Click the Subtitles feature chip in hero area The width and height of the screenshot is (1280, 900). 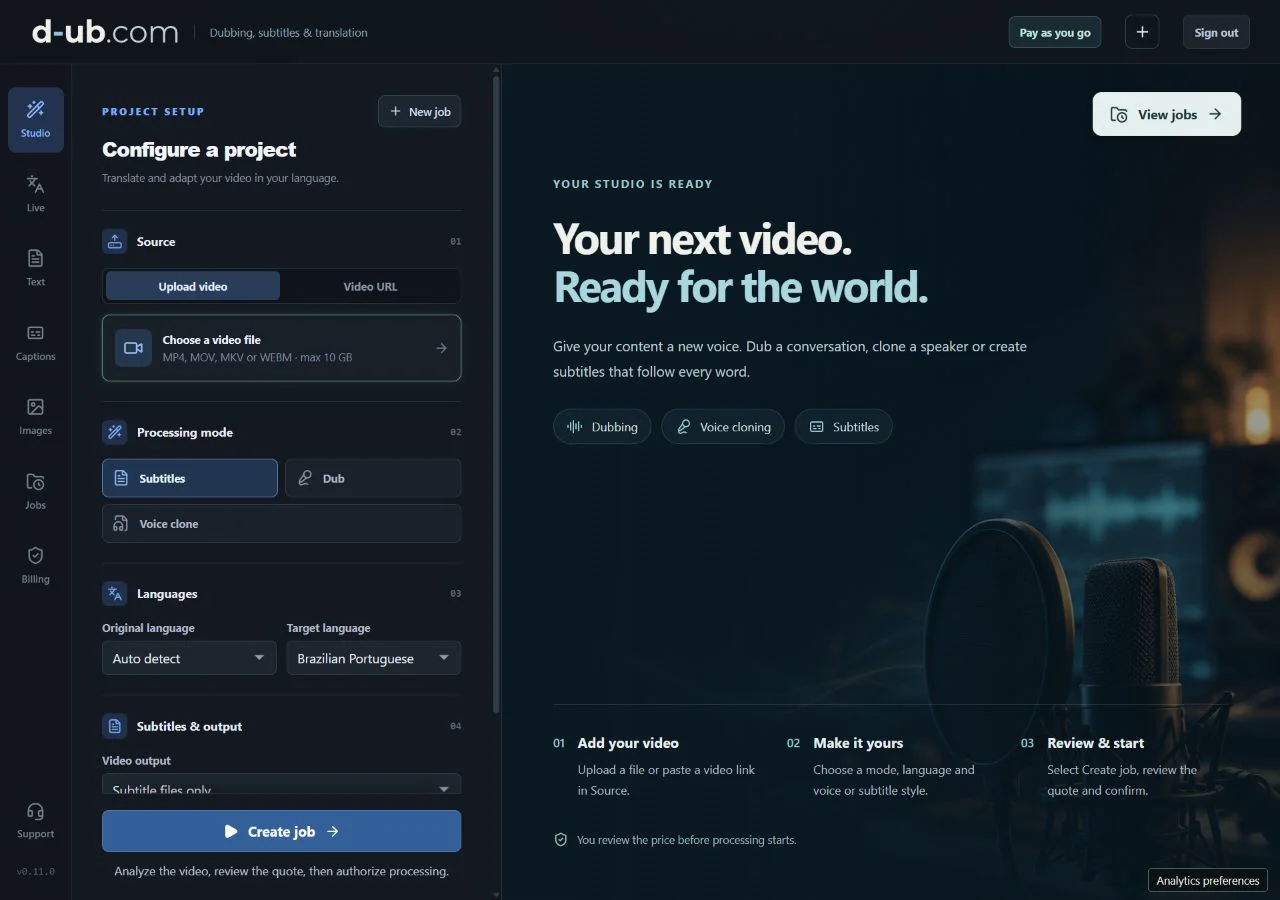click(x=844, y=427)
